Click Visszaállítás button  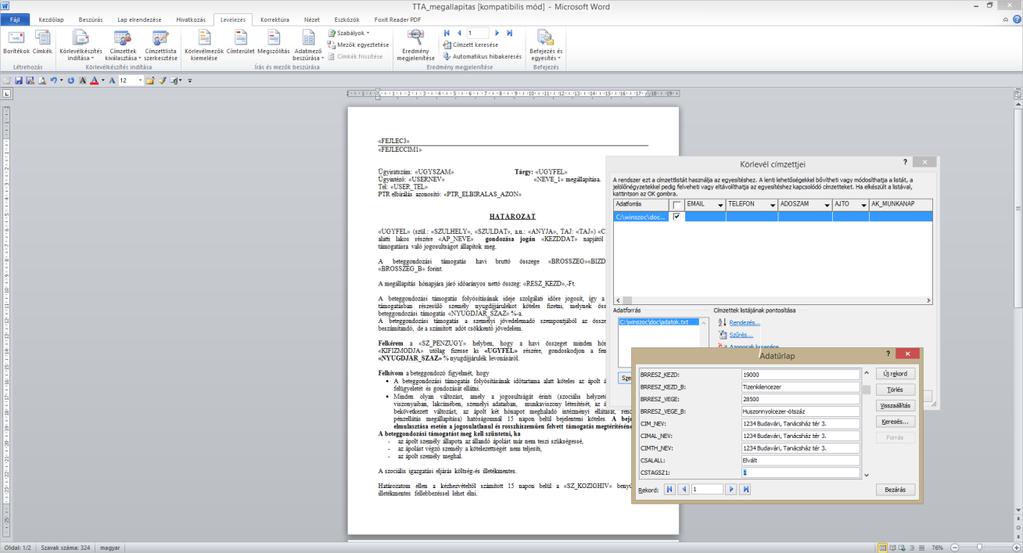pos(895,406)
